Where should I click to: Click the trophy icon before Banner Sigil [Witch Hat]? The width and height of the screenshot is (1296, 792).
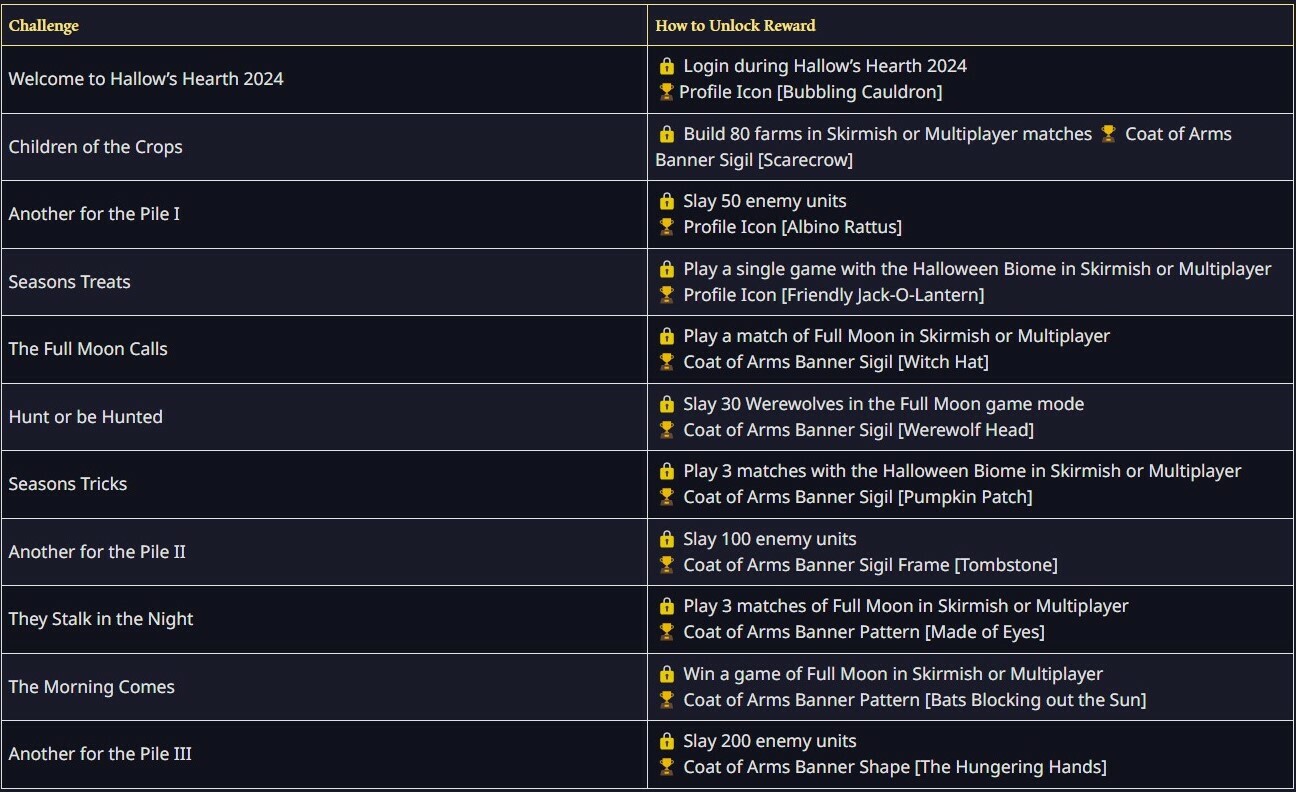(667, 362)
